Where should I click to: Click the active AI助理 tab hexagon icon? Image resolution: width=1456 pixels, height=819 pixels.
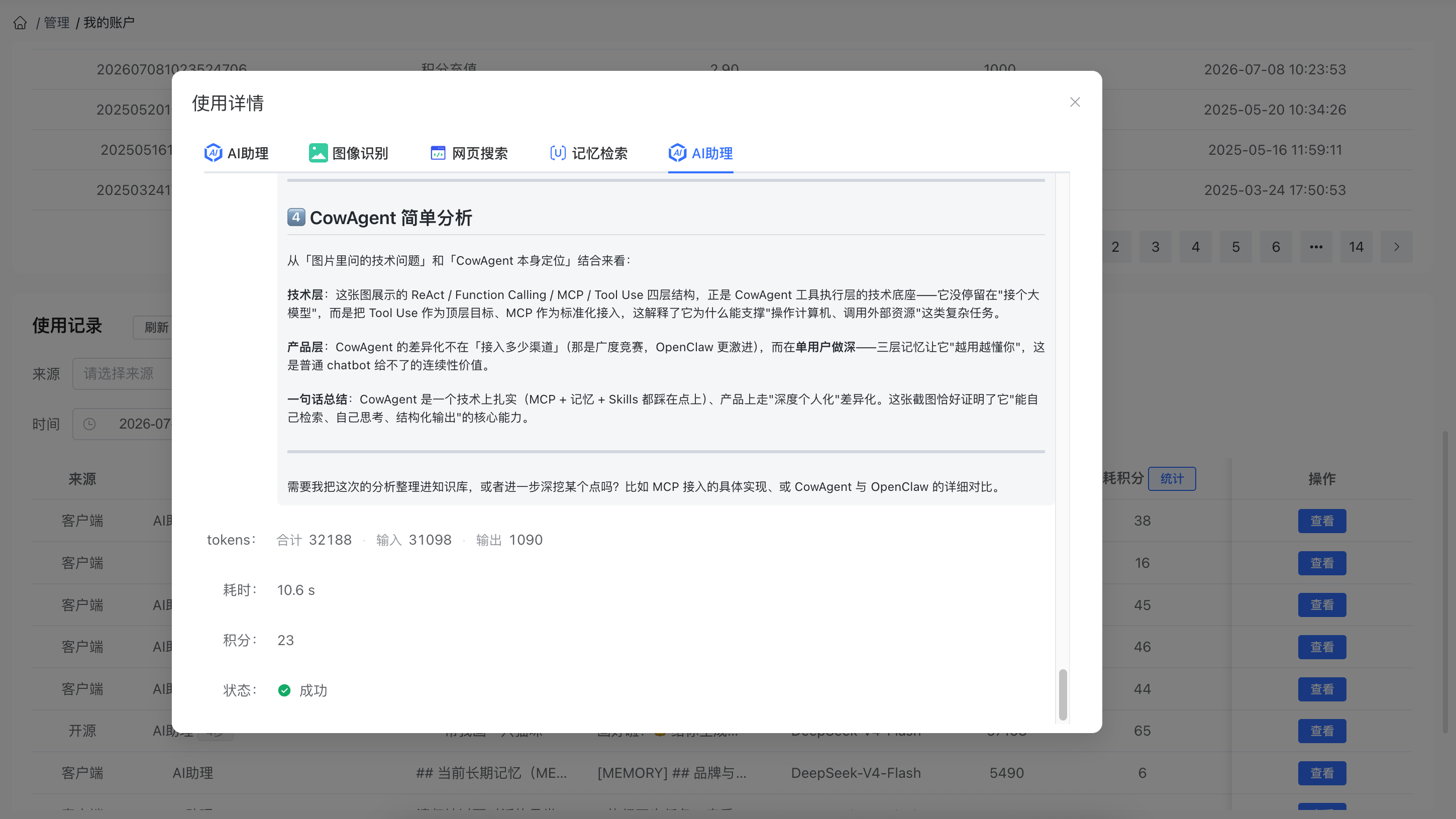coord(677,153)
